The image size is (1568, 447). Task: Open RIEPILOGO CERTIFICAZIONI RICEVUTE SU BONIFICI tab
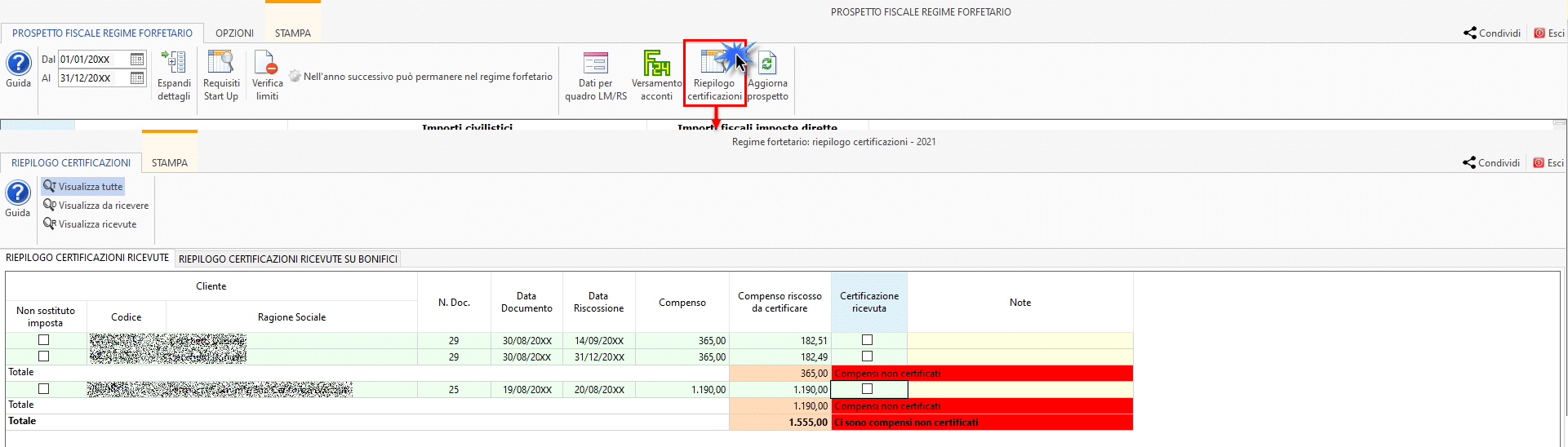[288, 259]
